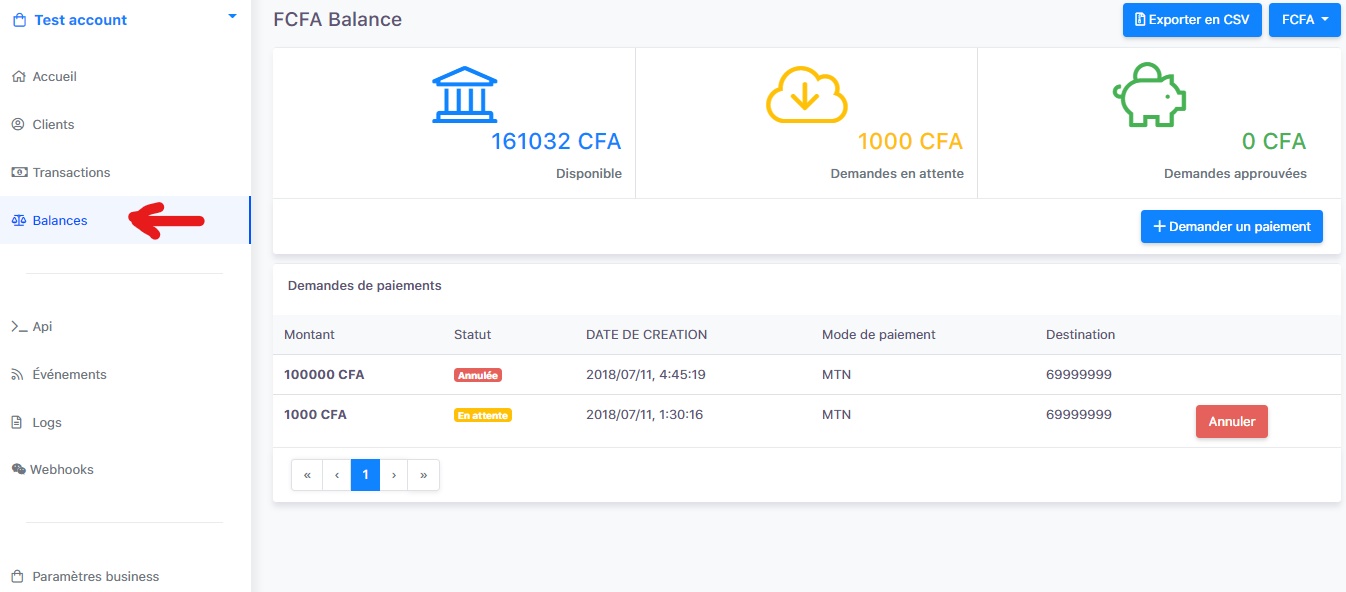Click the 0 CFA approved requests value

click(1274, 142)
